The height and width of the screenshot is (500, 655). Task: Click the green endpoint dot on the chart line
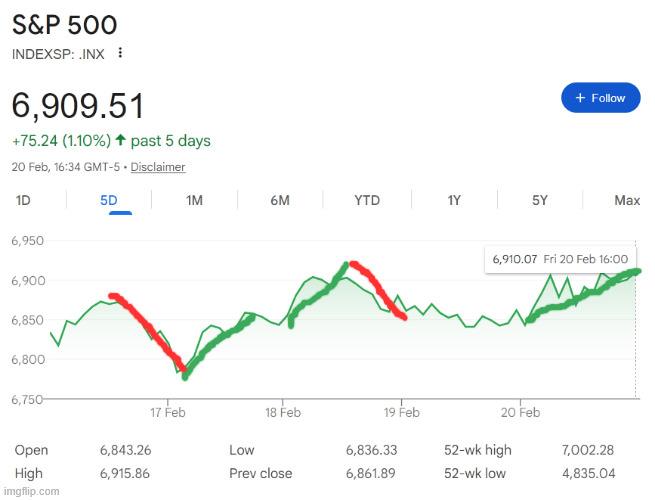point(637,271)
